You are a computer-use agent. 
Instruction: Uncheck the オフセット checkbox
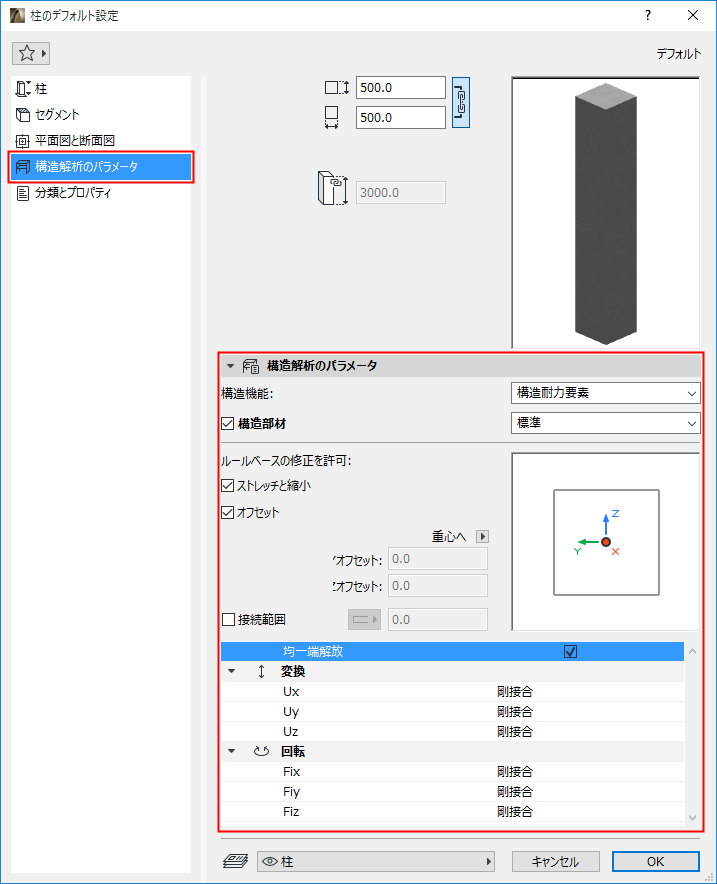click(x=228, y=512)
